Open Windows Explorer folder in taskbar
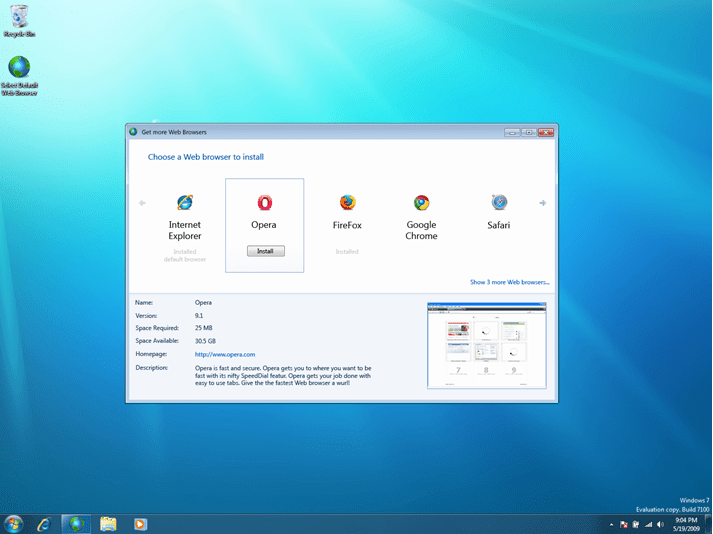Viewport: 713px width, 534px height. 108,524
